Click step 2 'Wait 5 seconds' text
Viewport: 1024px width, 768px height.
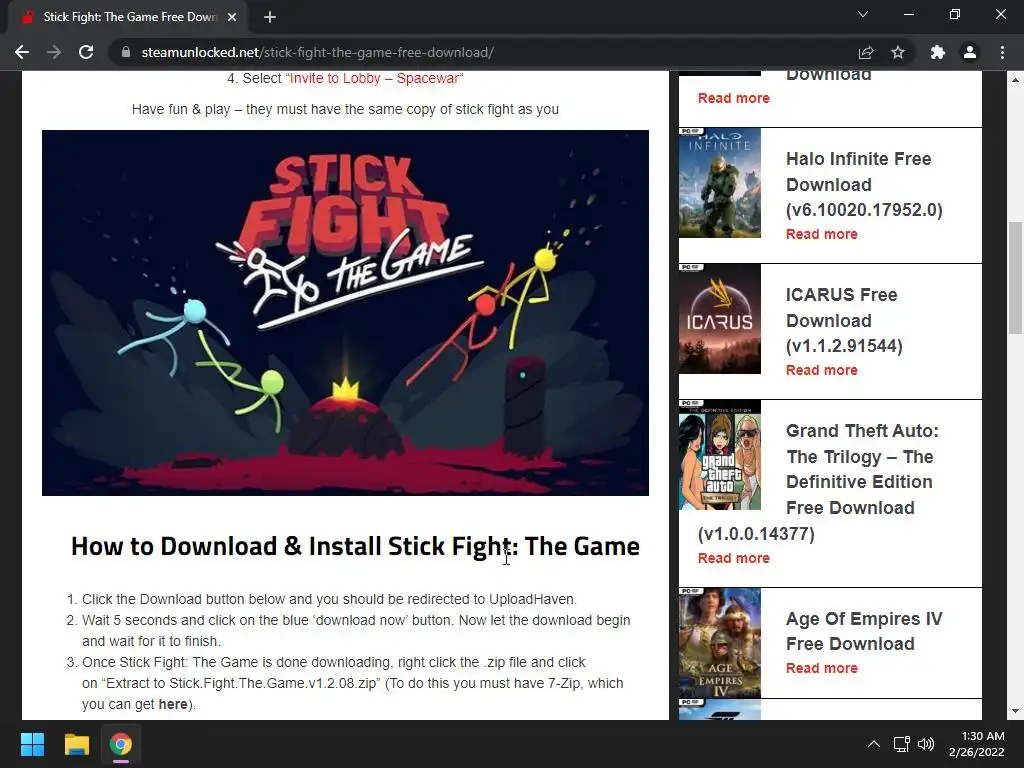pyautogui.click(x=356, y=630)
